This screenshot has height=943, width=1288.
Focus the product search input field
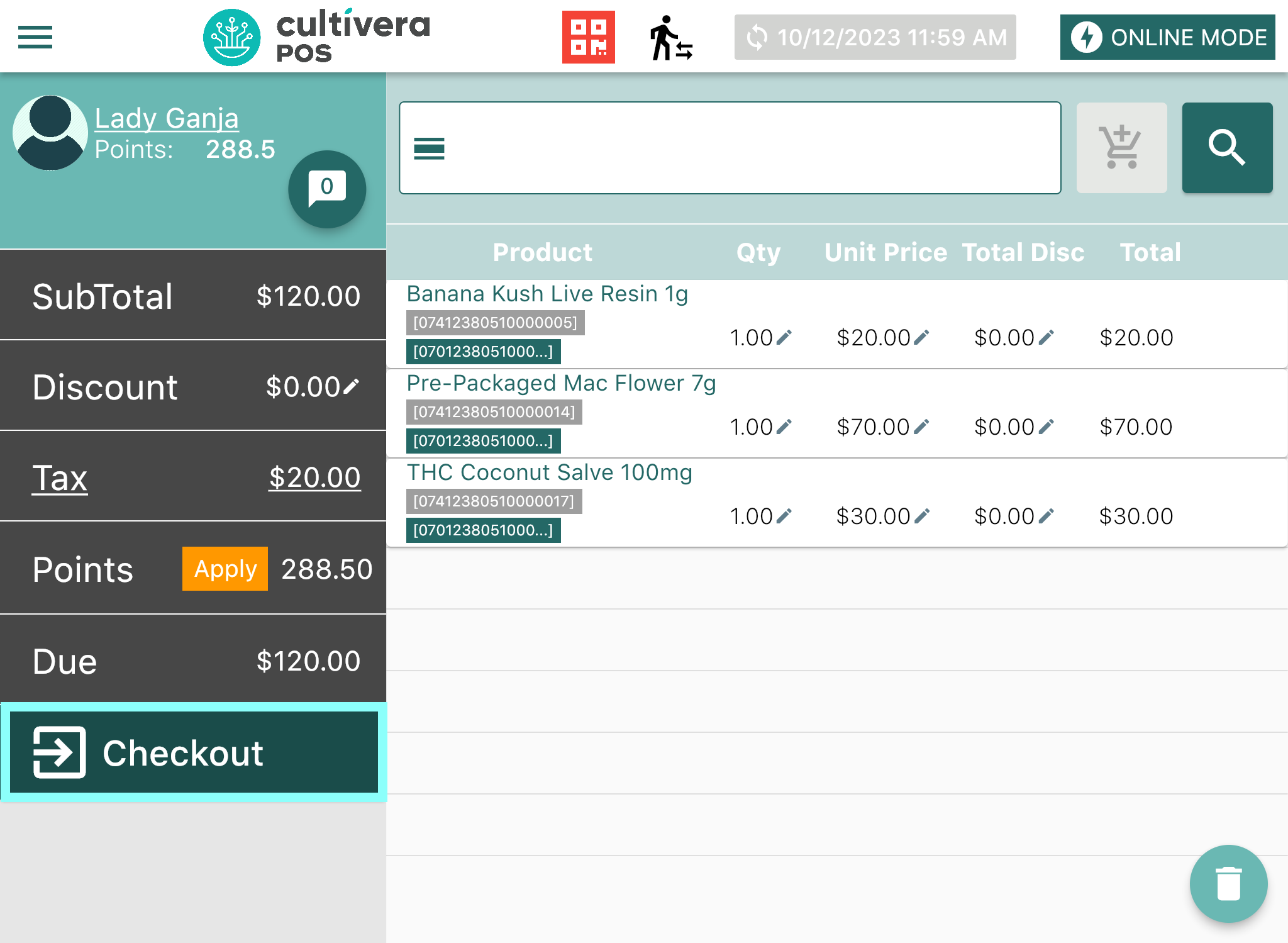[730, 148]
